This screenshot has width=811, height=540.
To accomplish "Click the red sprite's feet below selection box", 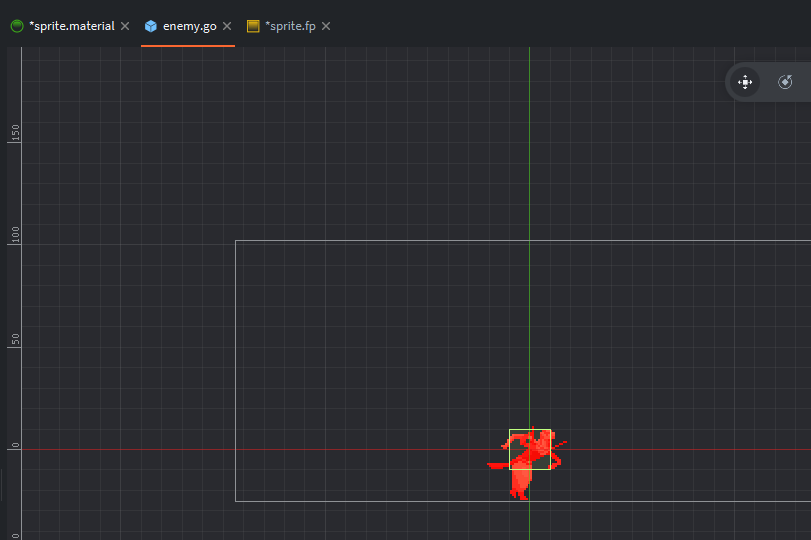I will [x=519, y=490].
